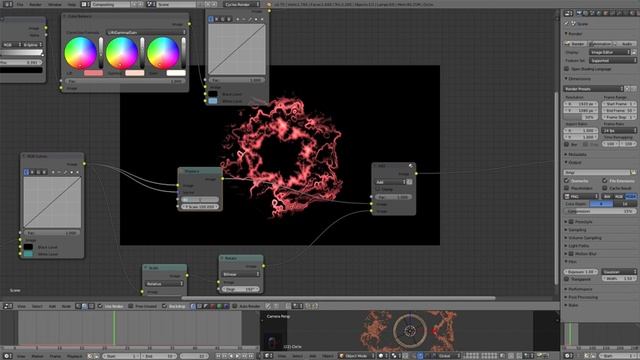Open the Object Mode dropdown
This screenshot has width=640, height=360.
(x=356, y=356)
